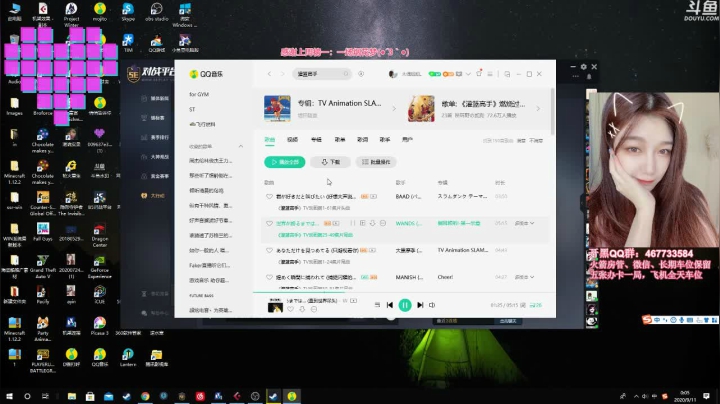Download highlighted WANDS song via row icon
The width and height of the screenshot is (720, 404).
(372, 223)
